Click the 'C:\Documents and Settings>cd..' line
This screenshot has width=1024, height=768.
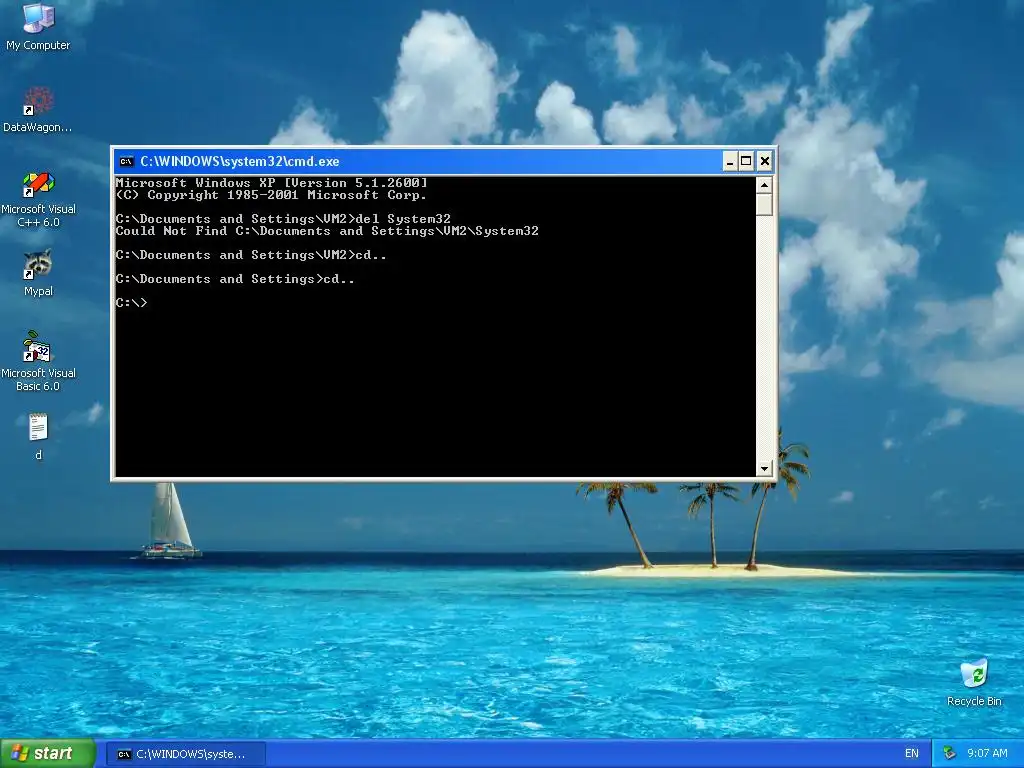[x=235, y=279]
